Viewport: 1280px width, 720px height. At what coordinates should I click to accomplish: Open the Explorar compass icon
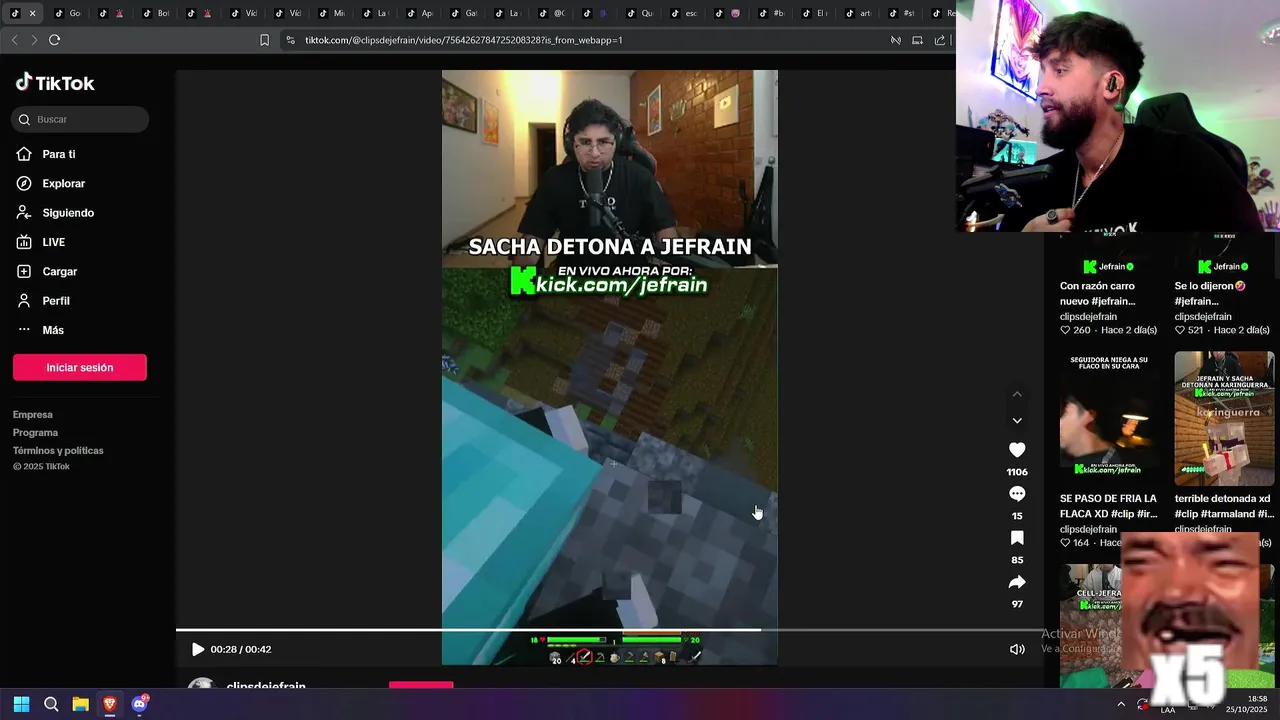[24, 183]
